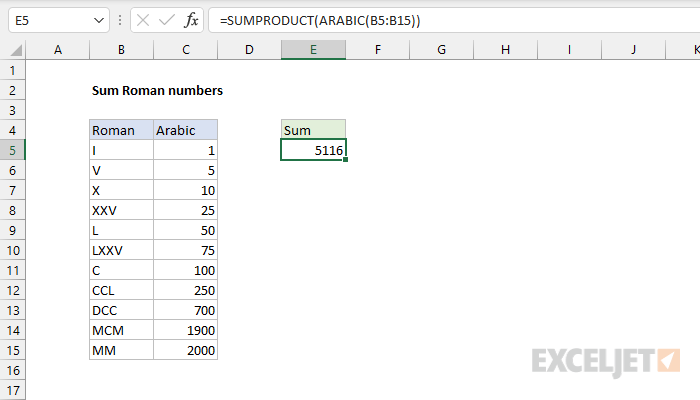Select column G header
Screen dimensions: 700x400
tap(442, 50)
